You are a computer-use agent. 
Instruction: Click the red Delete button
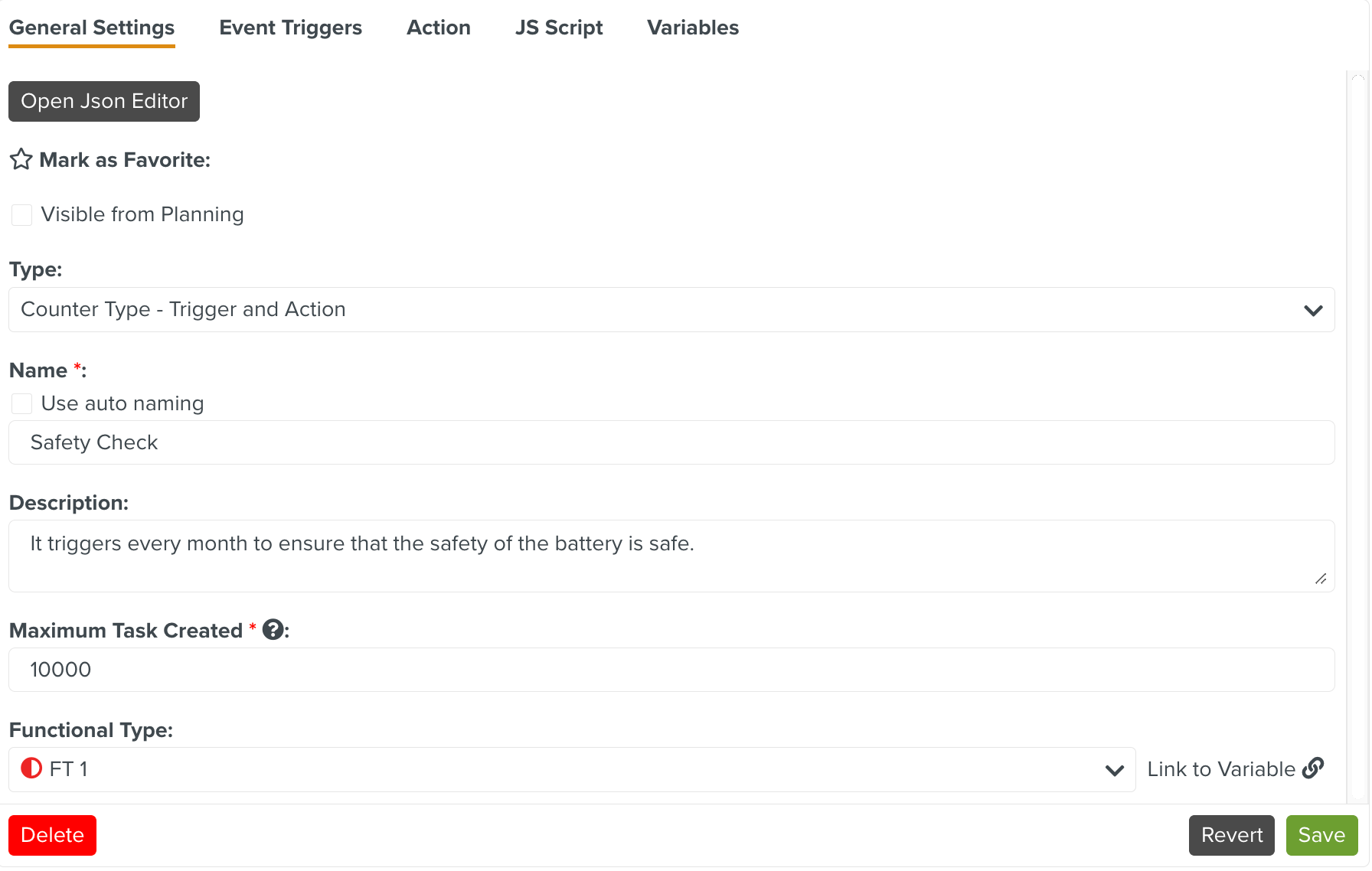52,835
